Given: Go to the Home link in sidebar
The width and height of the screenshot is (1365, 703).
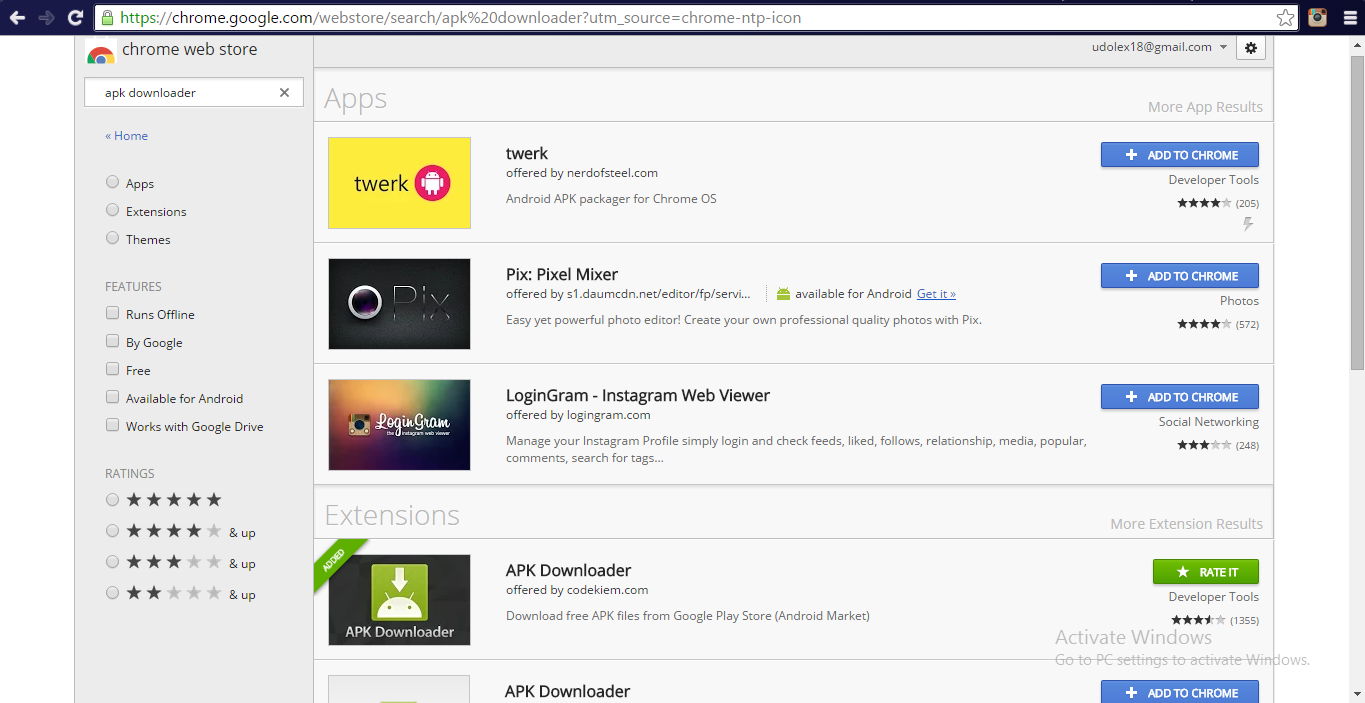Looking at the screenshot, I should 127,136.
